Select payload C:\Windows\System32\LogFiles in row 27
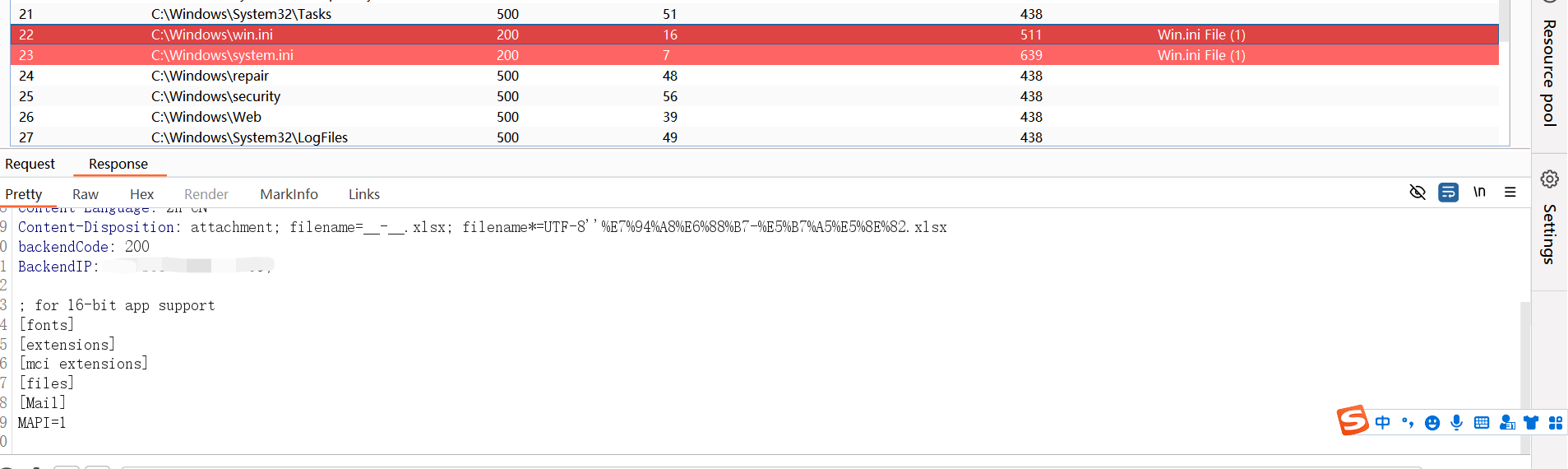This screenshot has width=1568, height=469. pyautogui.click(x=249, y=137)
